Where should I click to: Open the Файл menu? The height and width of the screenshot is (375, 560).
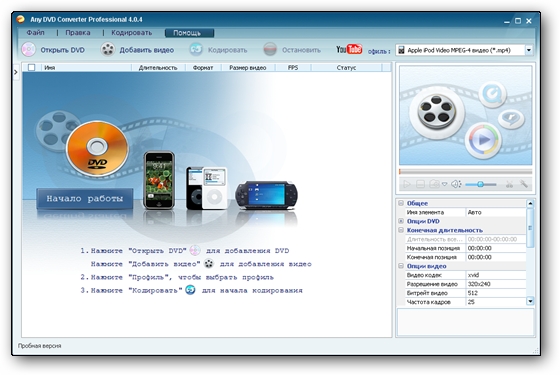pyautogui.click(x=35, y=32)
